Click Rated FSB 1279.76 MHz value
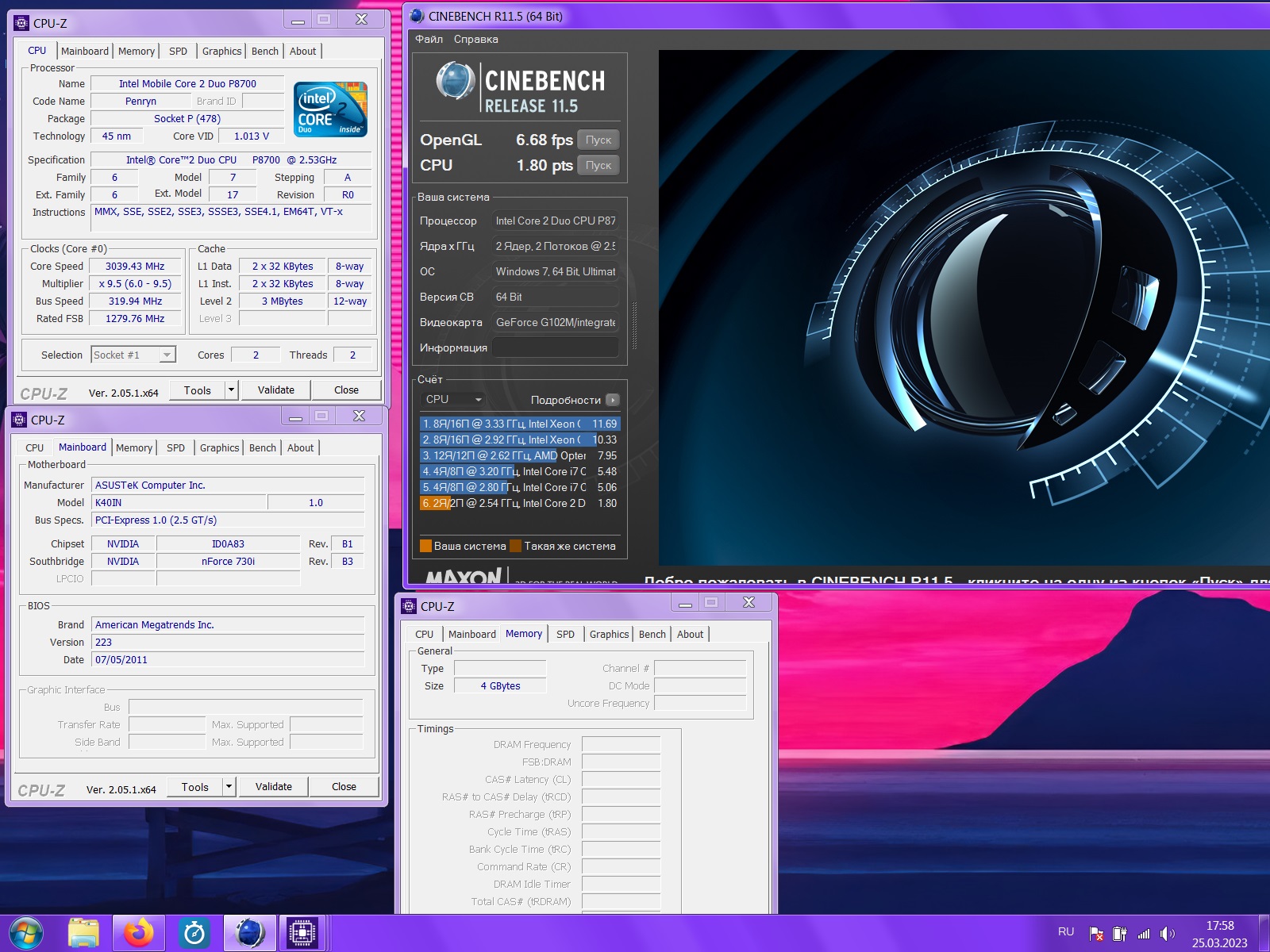 point(135,319)
